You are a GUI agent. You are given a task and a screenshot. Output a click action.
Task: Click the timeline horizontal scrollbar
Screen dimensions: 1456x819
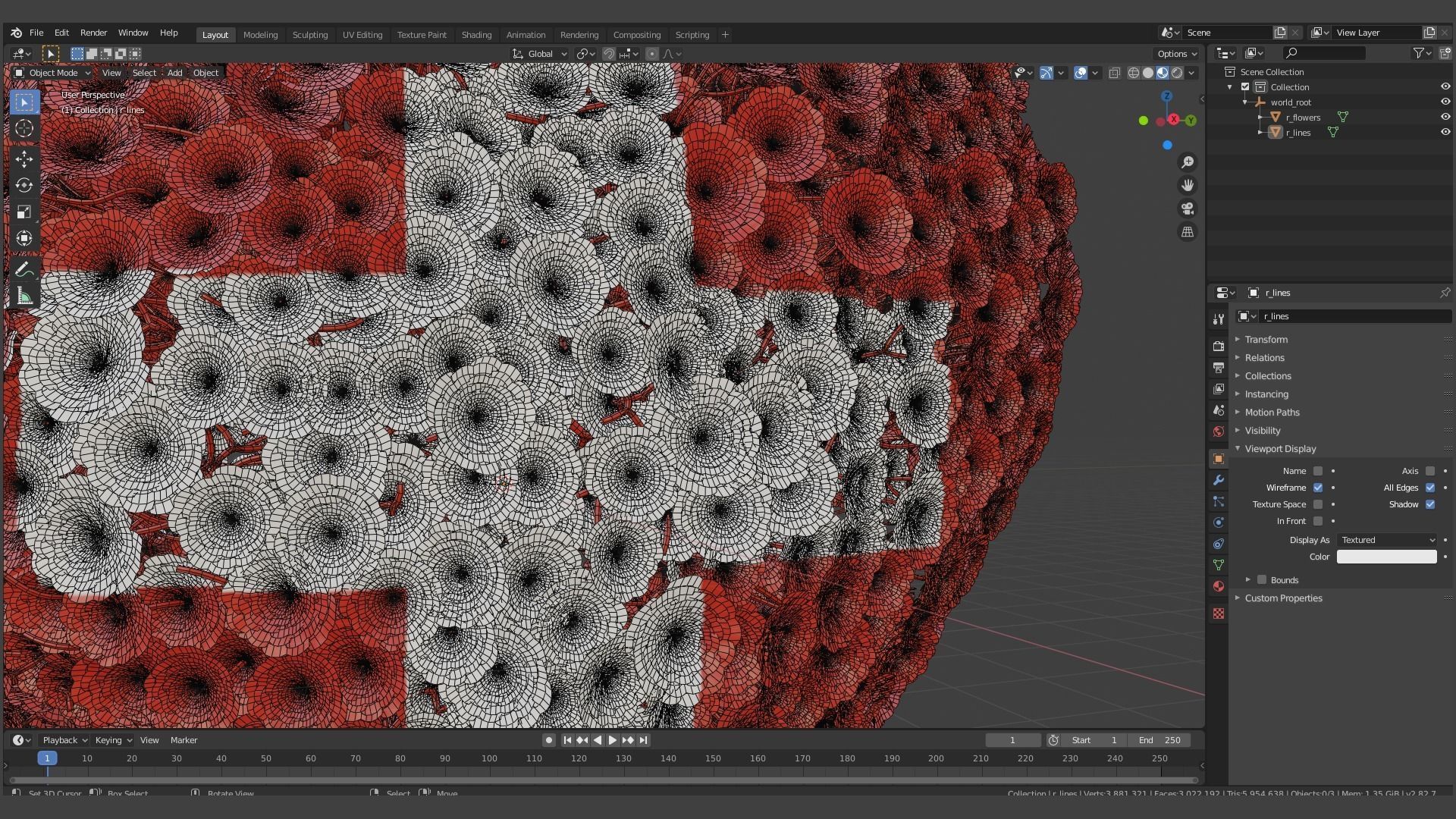click(604, 780)
